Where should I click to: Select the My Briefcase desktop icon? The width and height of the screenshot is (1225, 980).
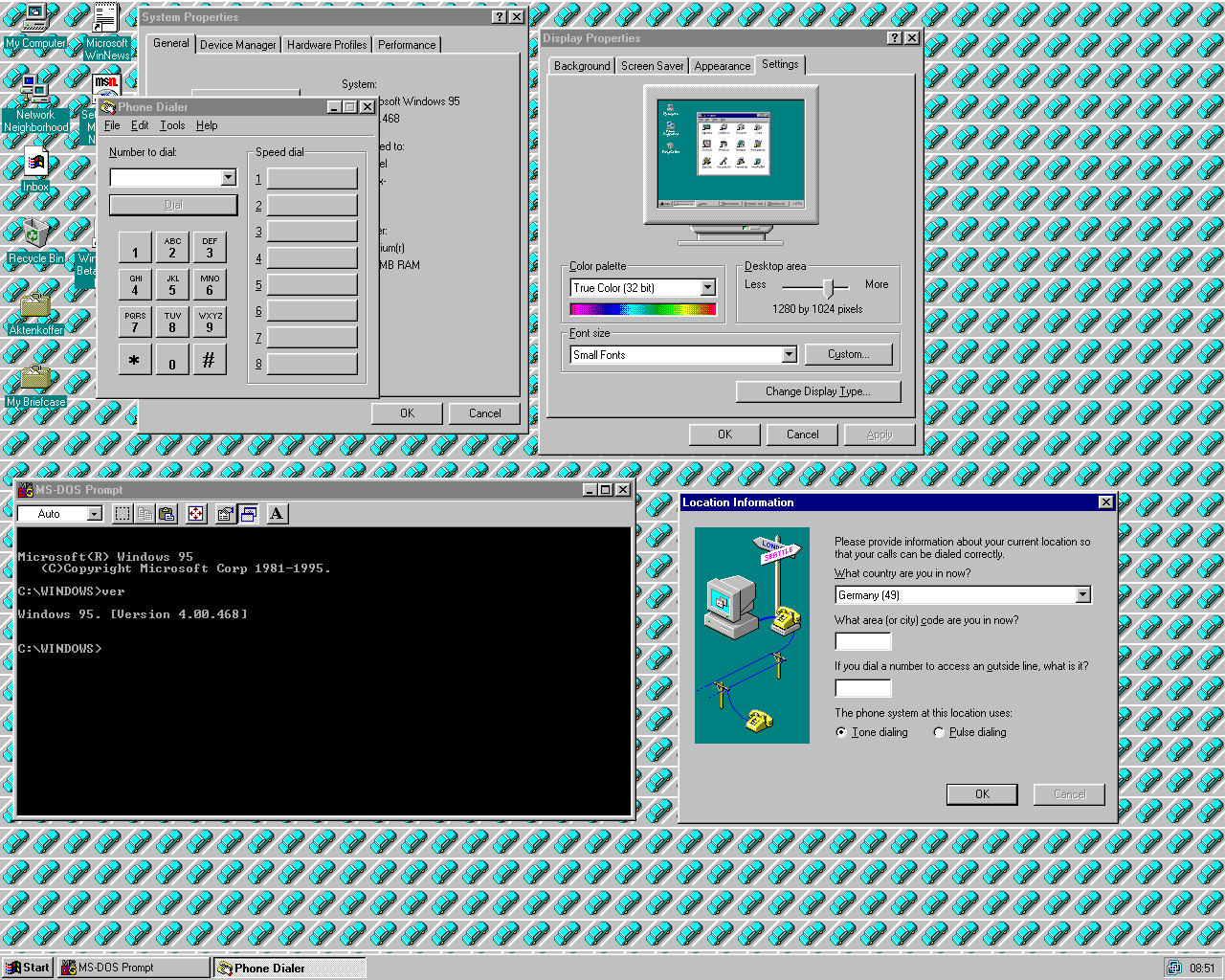pyautogui.click(x=35, y=387)
